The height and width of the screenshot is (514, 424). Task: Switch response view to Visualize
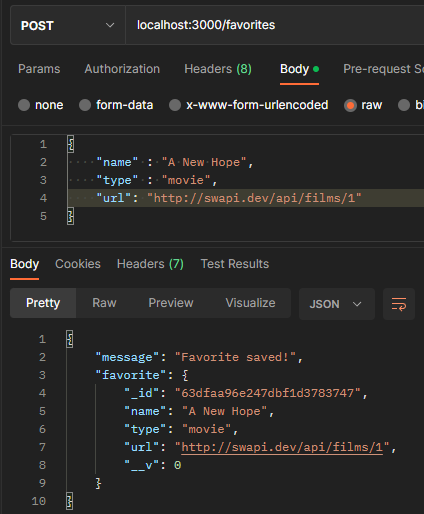(x=250, y=303)
